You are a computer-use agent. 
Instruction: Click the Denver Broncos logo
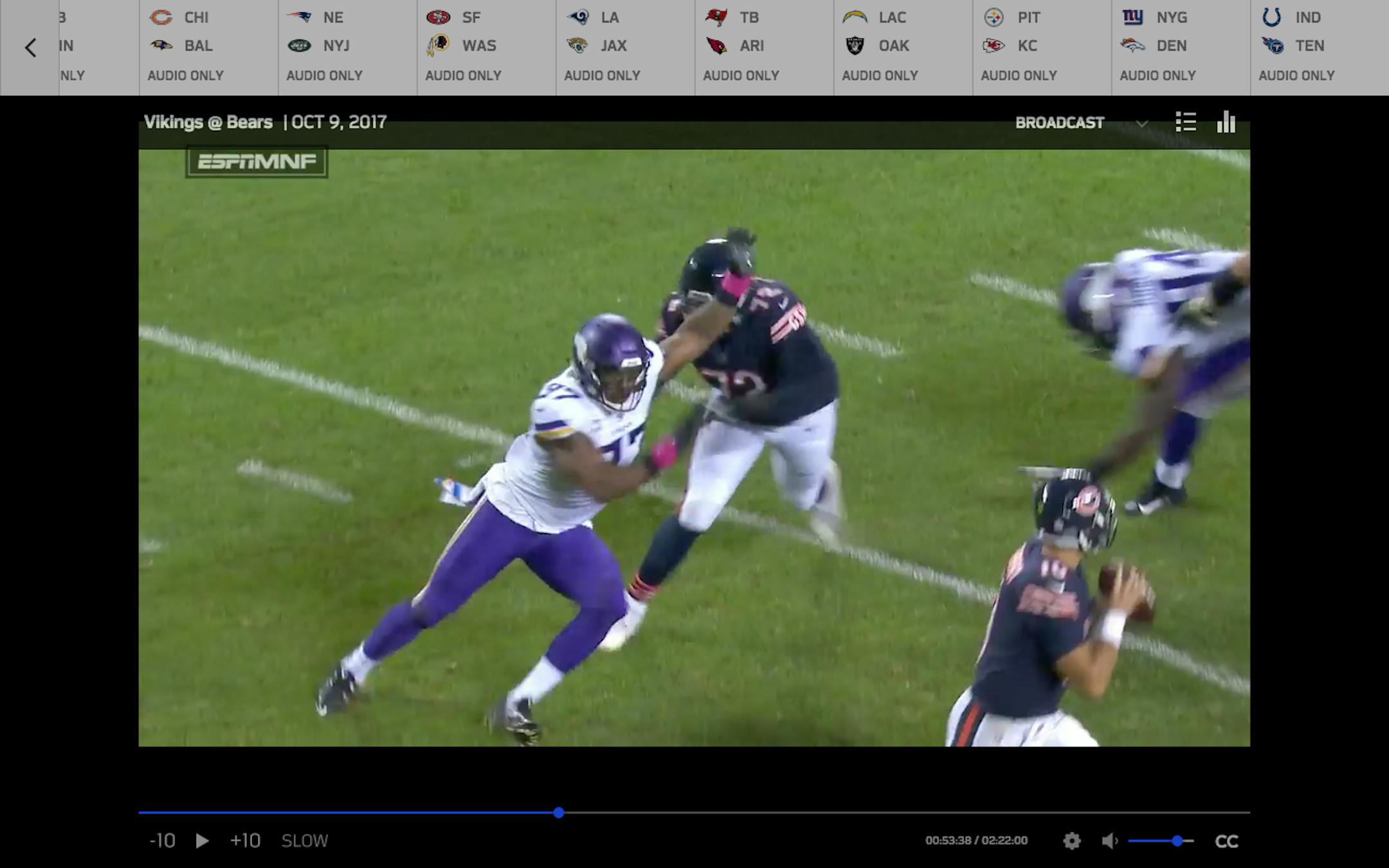tap(1132, 46)
